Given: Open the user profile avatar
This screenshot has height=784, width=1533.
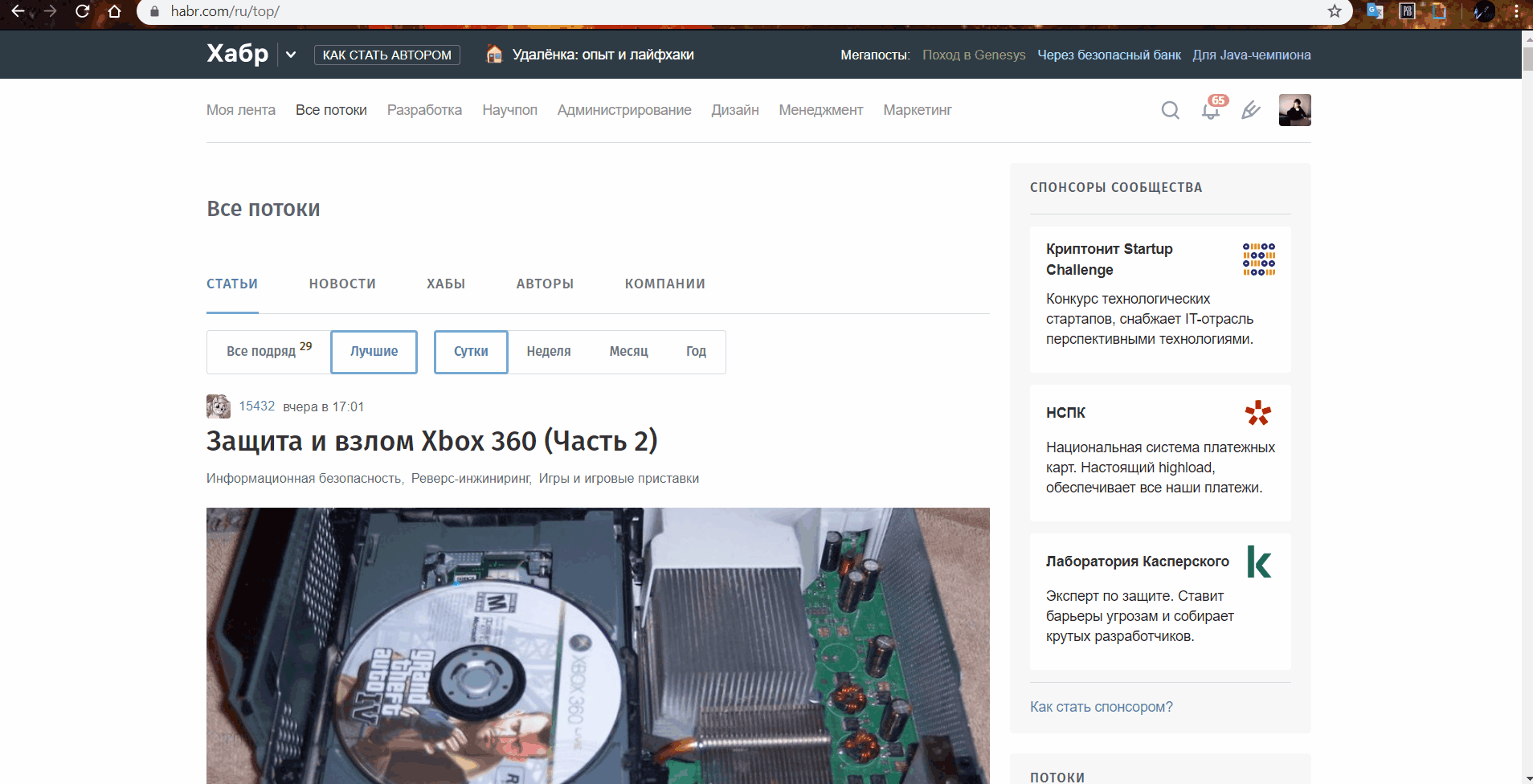Looking at the screenshot, I should tap(1295, 110).
